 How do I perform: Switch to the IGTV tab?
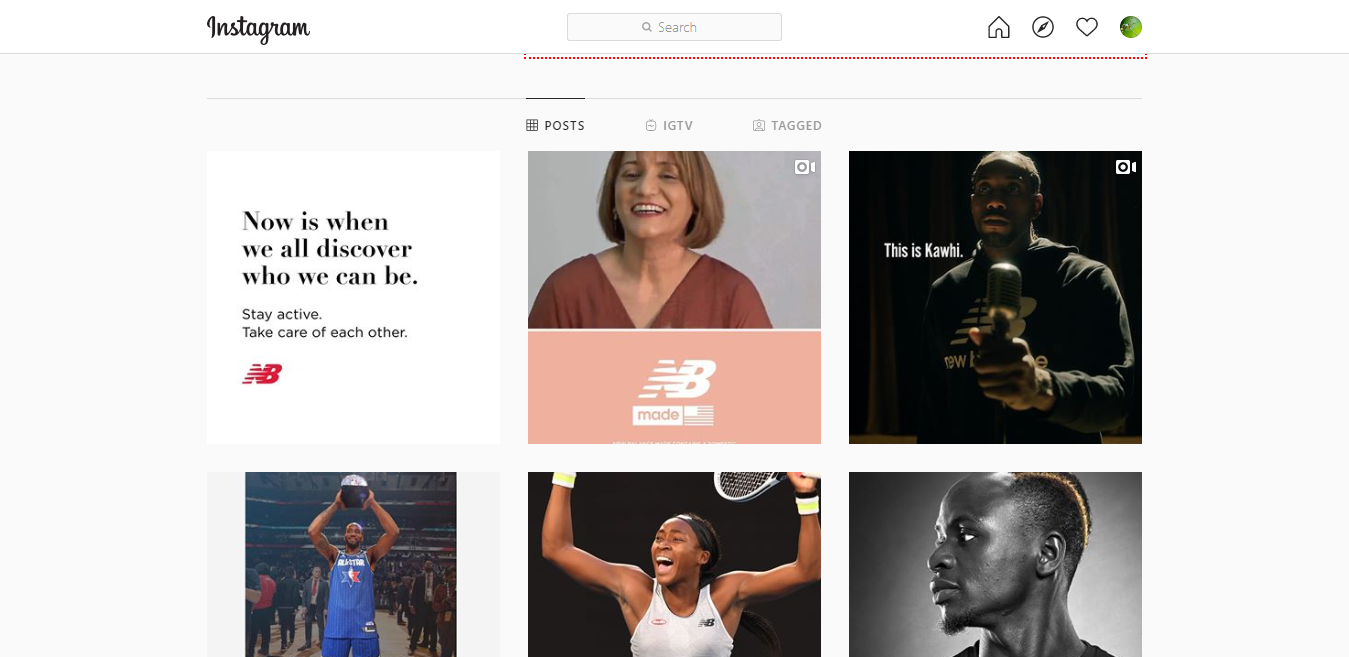[x=669, y=126]
